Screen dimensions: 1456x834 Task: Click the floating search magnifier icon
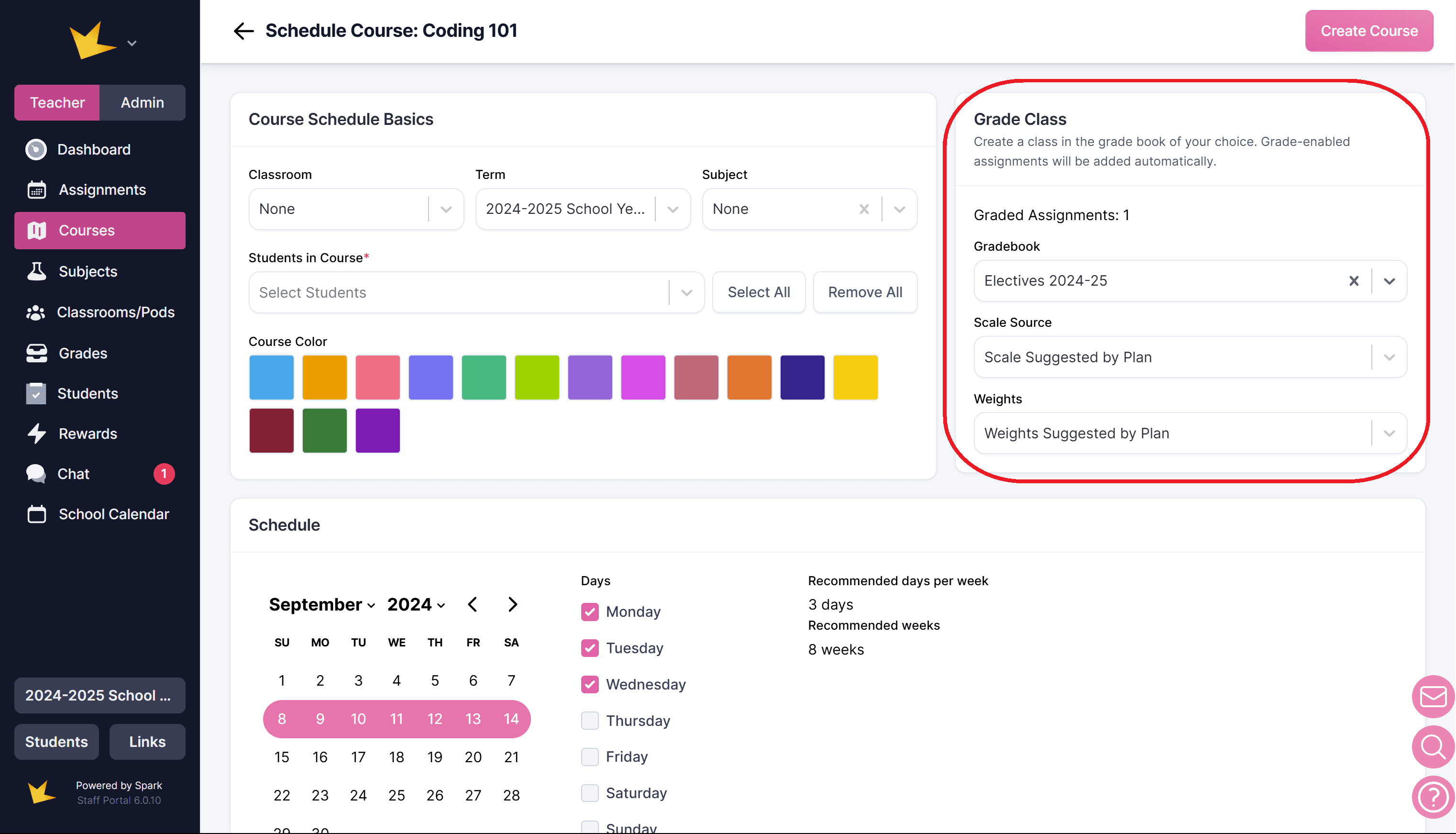[x=1433, y=746]
